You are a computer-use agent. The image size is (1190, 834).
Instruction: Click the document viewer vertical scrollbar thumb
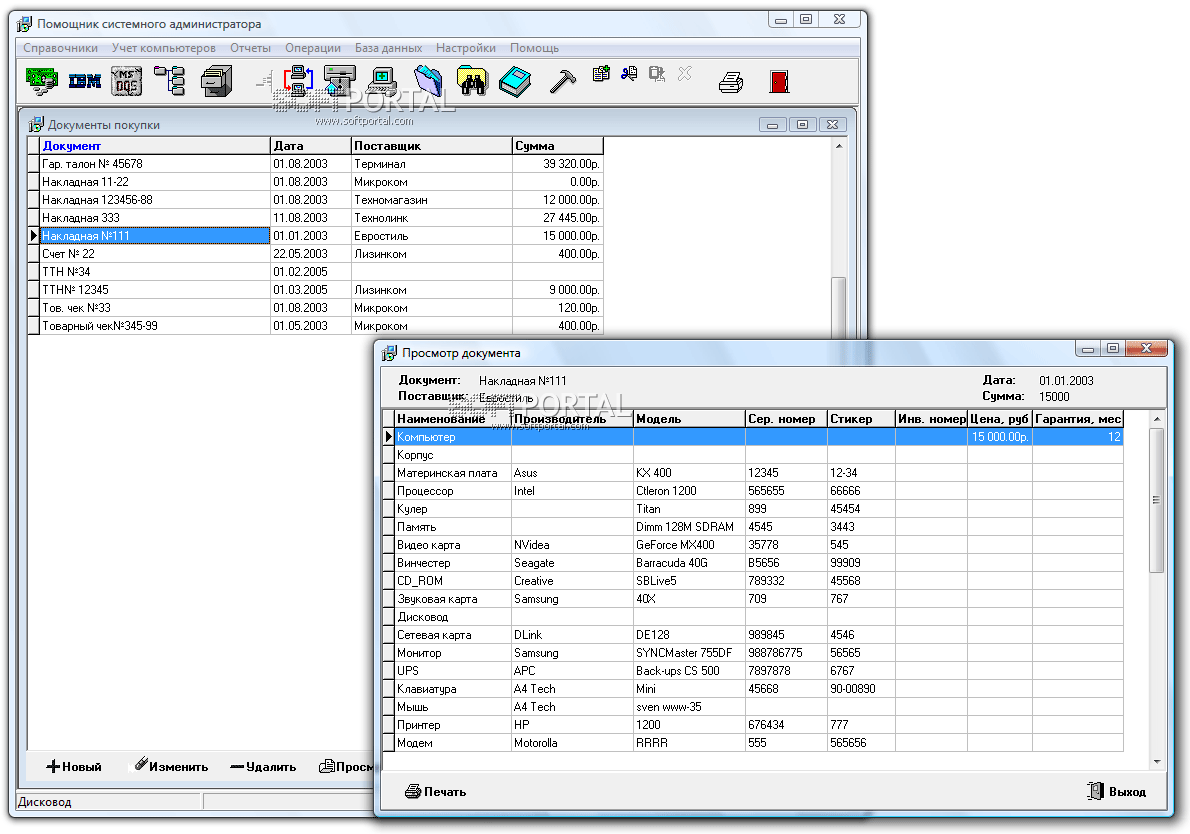[1156, 500]
